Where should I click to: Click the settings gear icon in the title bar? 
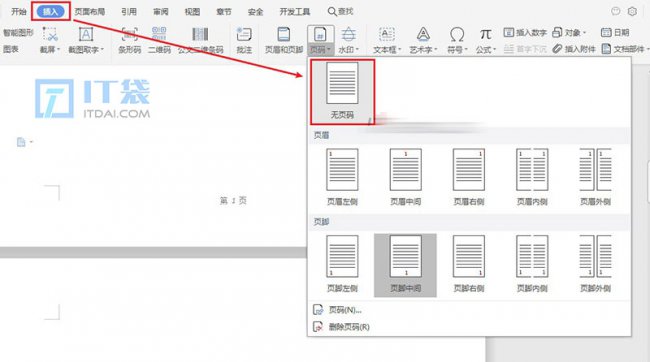(x=632, y=12)
